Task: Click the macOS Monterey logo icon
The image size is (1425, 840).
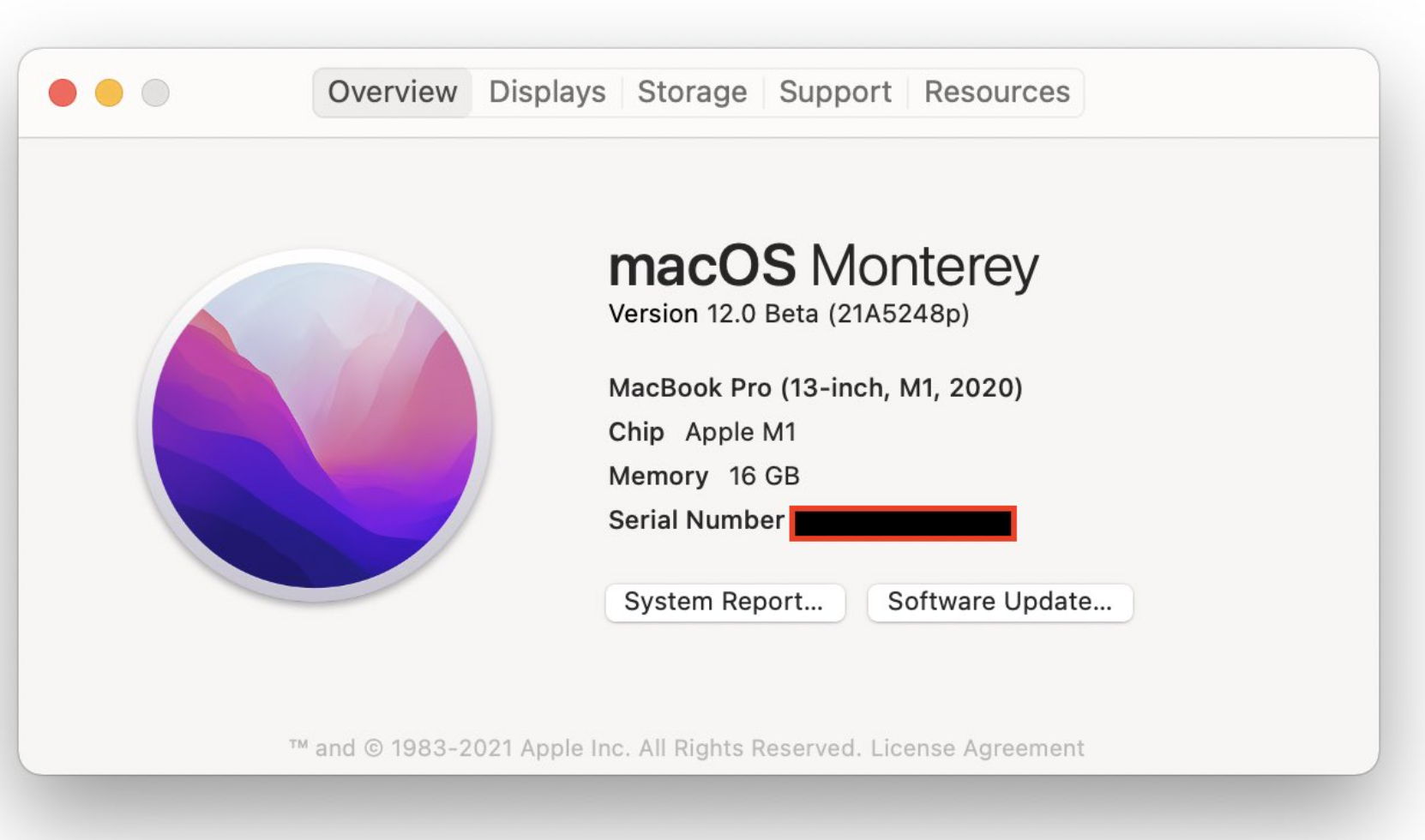Action: coord(315,425)
